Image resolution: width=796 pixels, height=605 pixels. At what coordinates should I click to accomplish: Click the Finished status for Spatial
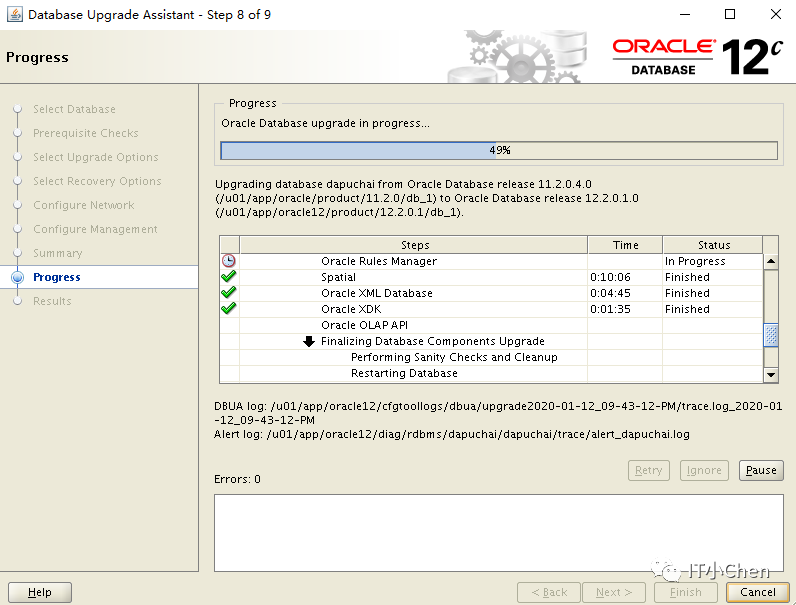[687, 277]
